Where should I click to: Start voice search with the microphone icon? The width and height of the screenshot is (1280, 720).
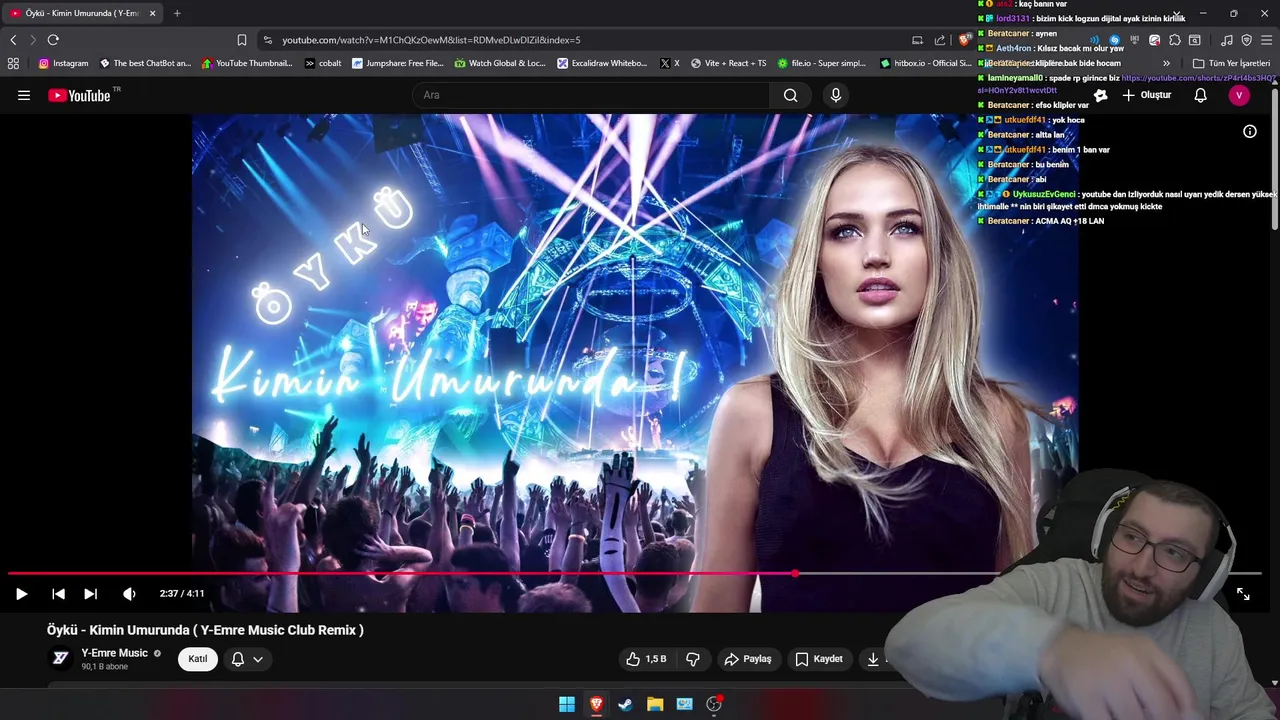pyautogui.click(x=836, y=95)
